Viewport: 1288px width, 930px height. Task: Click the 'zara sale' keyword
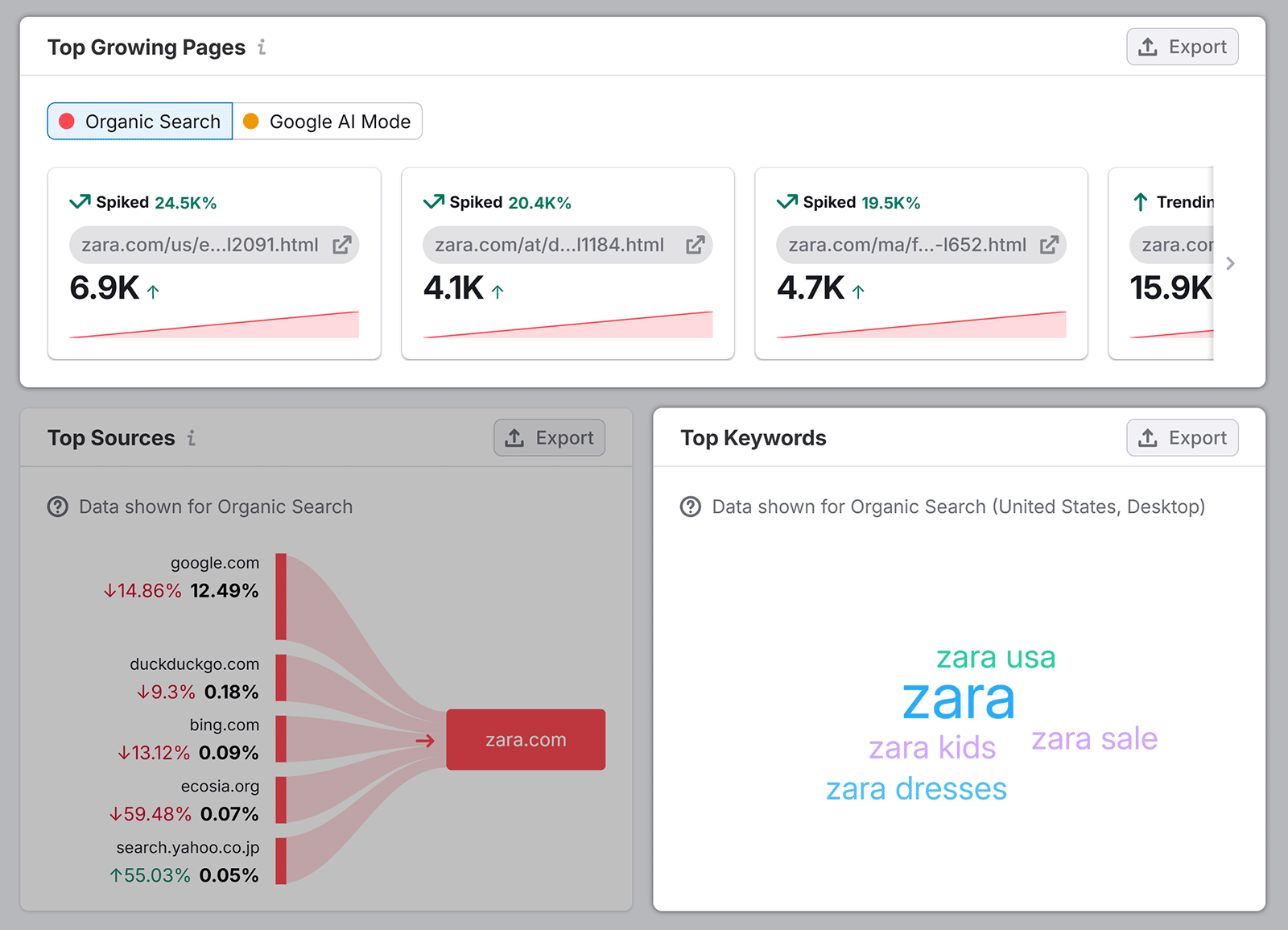pyautogui.click(x=1095, y=739)
